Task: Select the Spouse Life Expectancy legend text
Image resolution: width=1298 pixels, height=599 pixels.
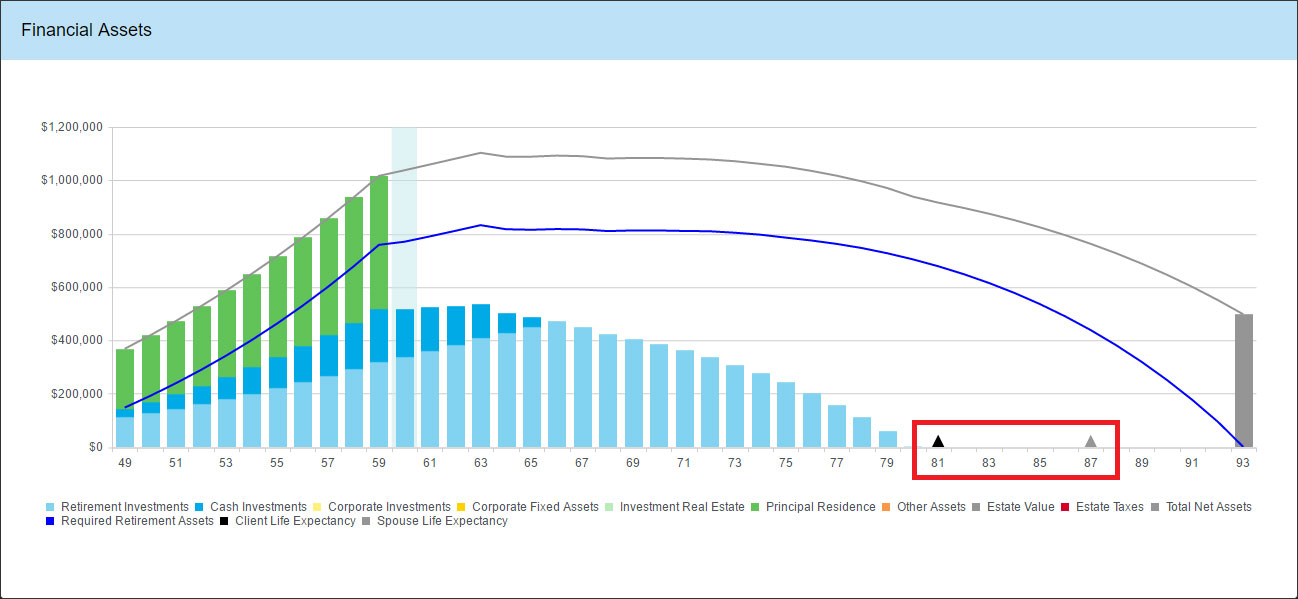Action: click(442, 521)
